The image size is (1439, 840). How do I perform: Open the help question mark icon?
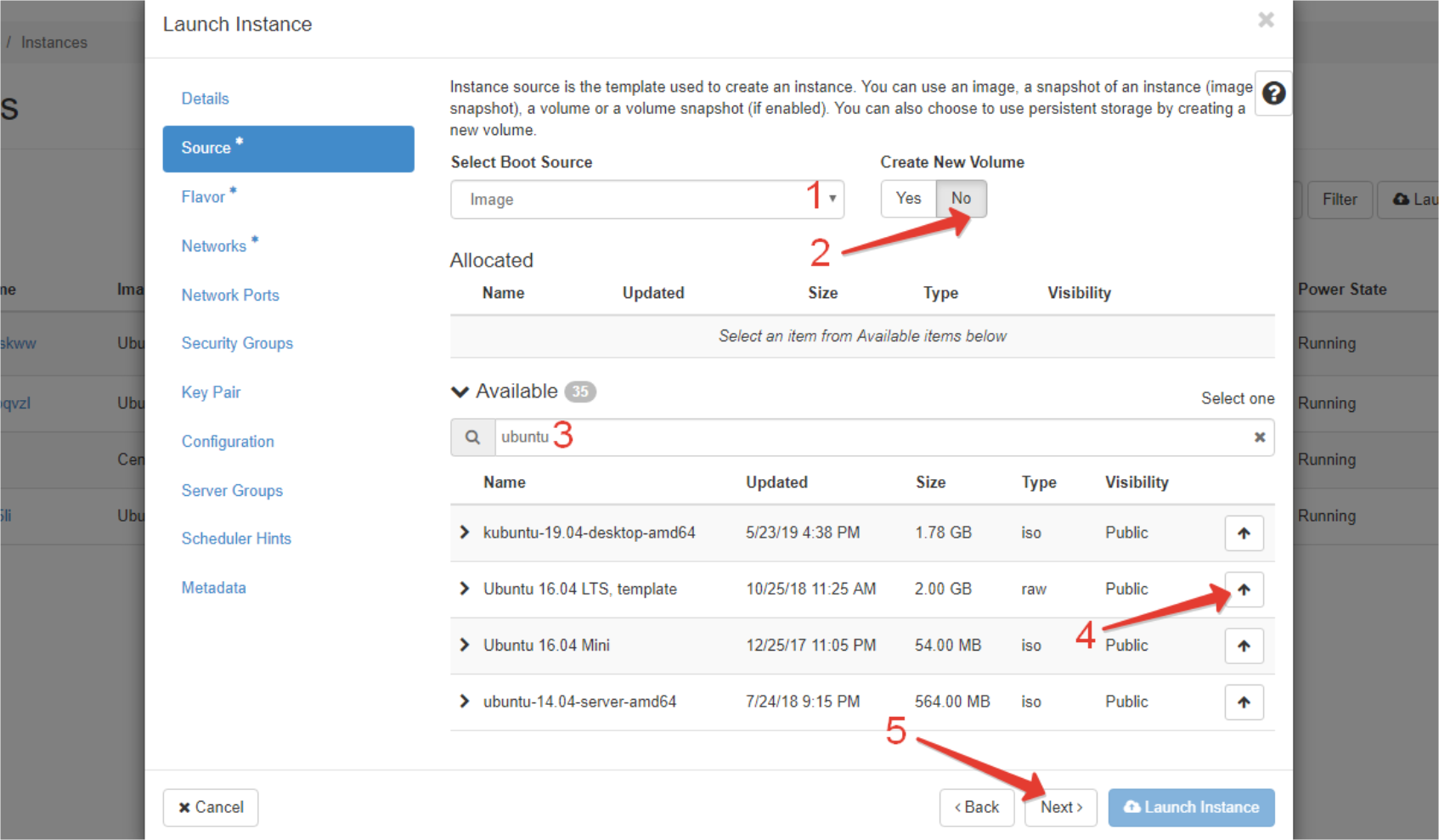click(1273, 93)
